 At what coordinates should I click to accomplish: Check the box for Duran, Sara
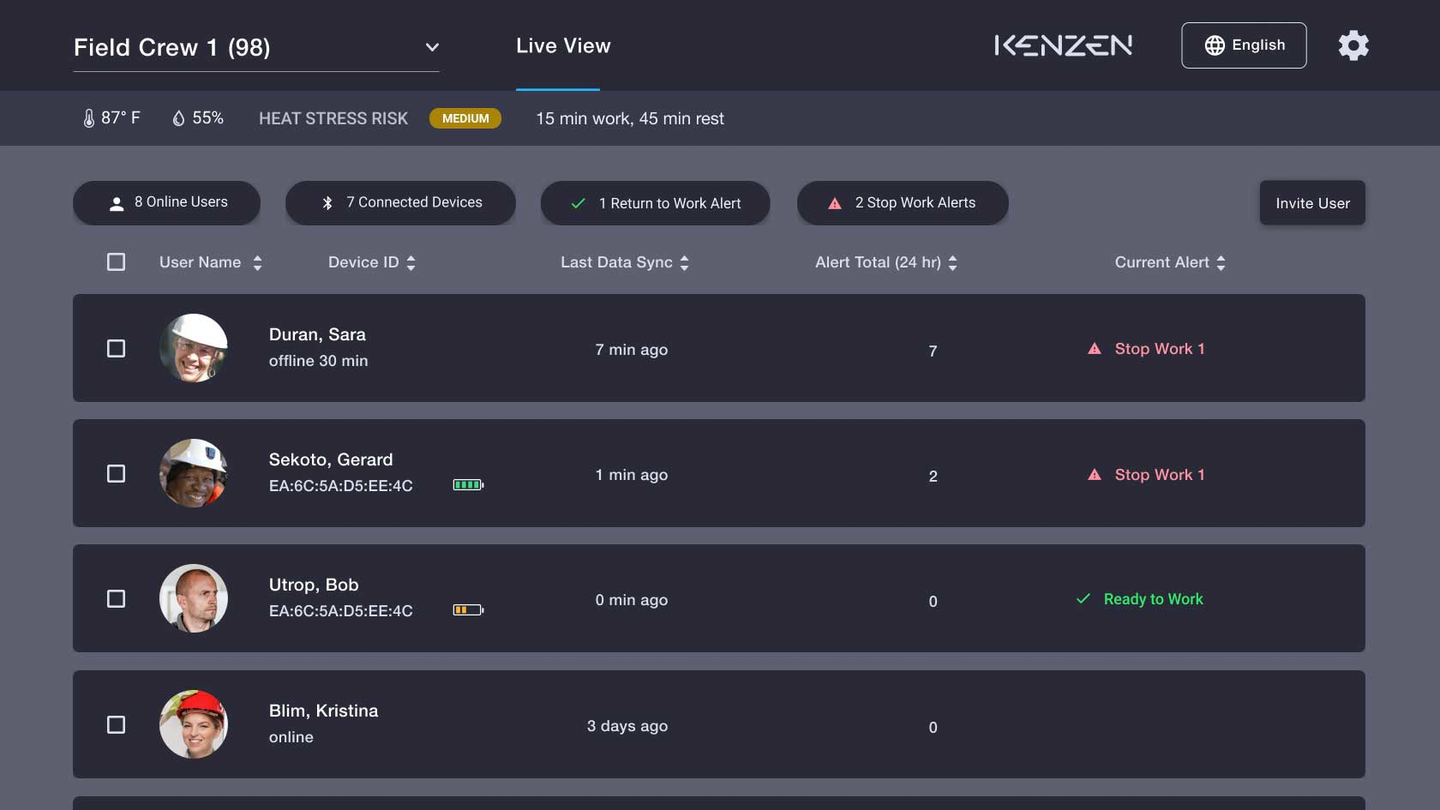[x=116, y=348]
